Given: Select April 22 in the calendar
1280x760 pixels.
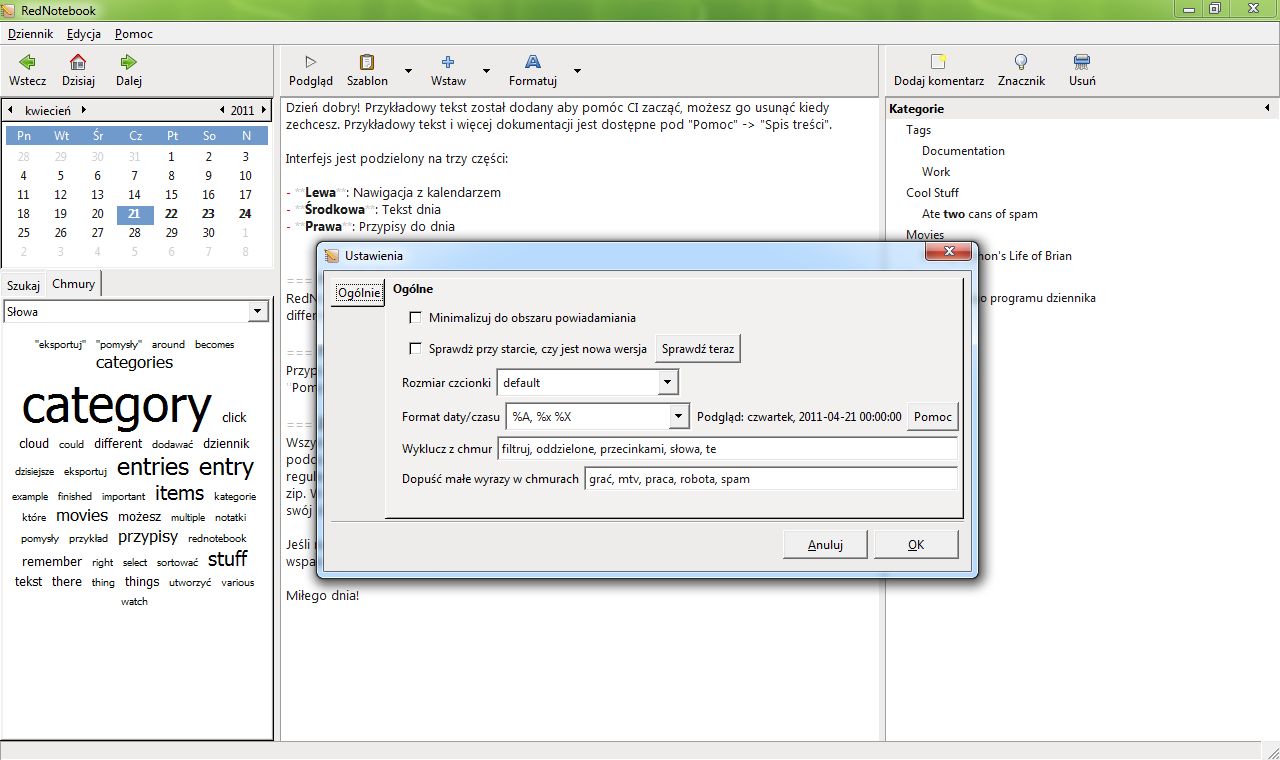Looking at the screenshot, I should tap(171, 213).
